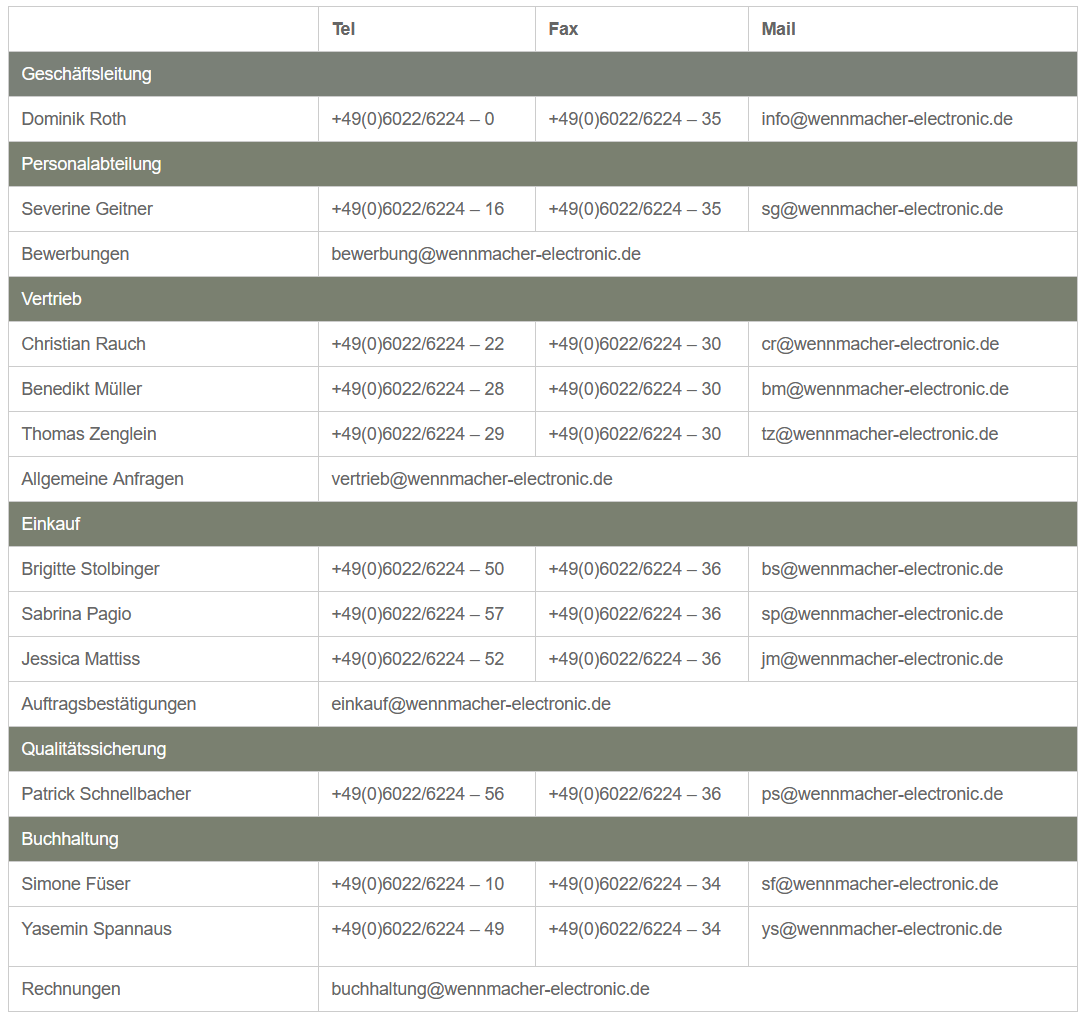Click the email sp@wennmacher-electronic.de
This screenshot has height=1016, width=1086.
pyautogui.click(x=882, y=614)
